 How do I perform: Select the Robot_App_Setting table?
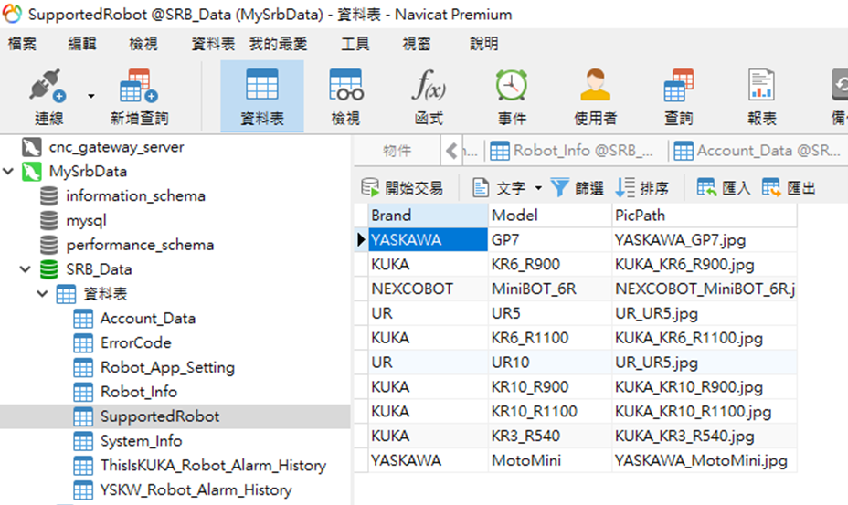click(167, 368)
